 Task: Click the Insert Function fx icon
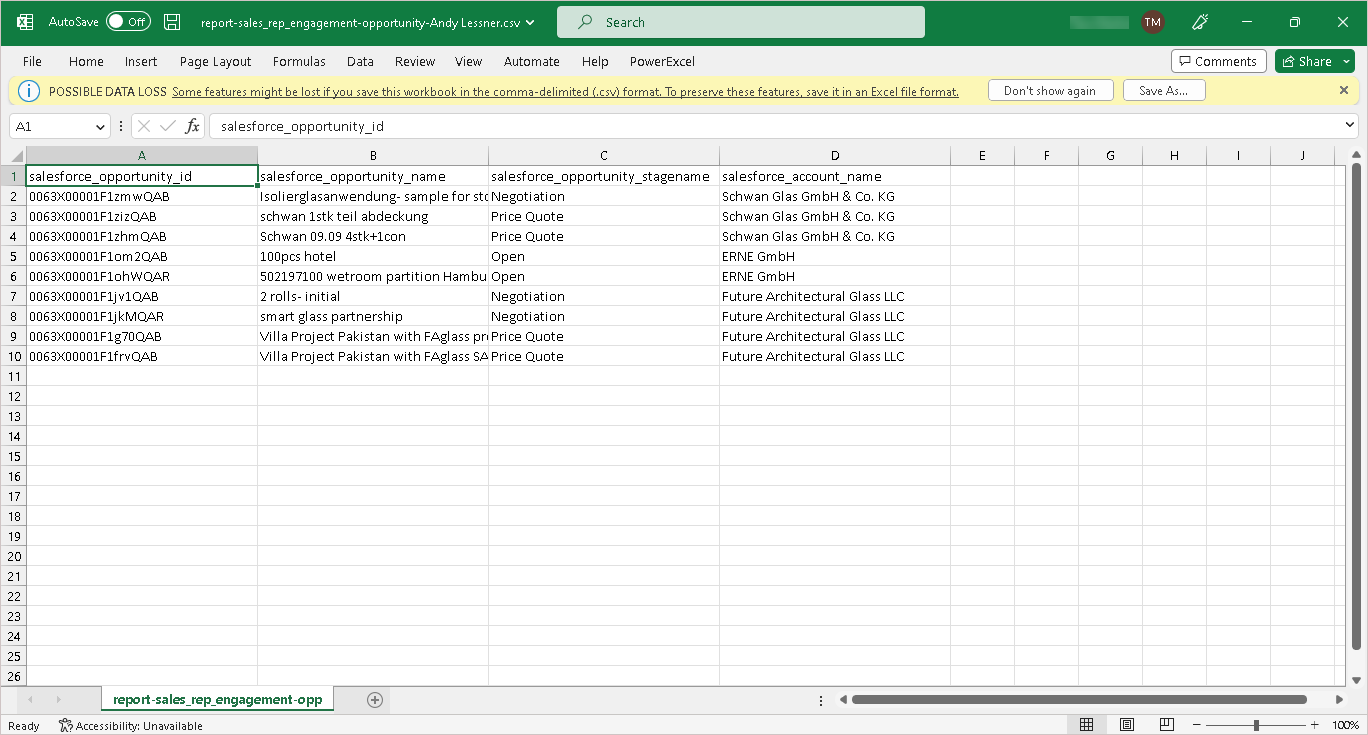point(192,126)
